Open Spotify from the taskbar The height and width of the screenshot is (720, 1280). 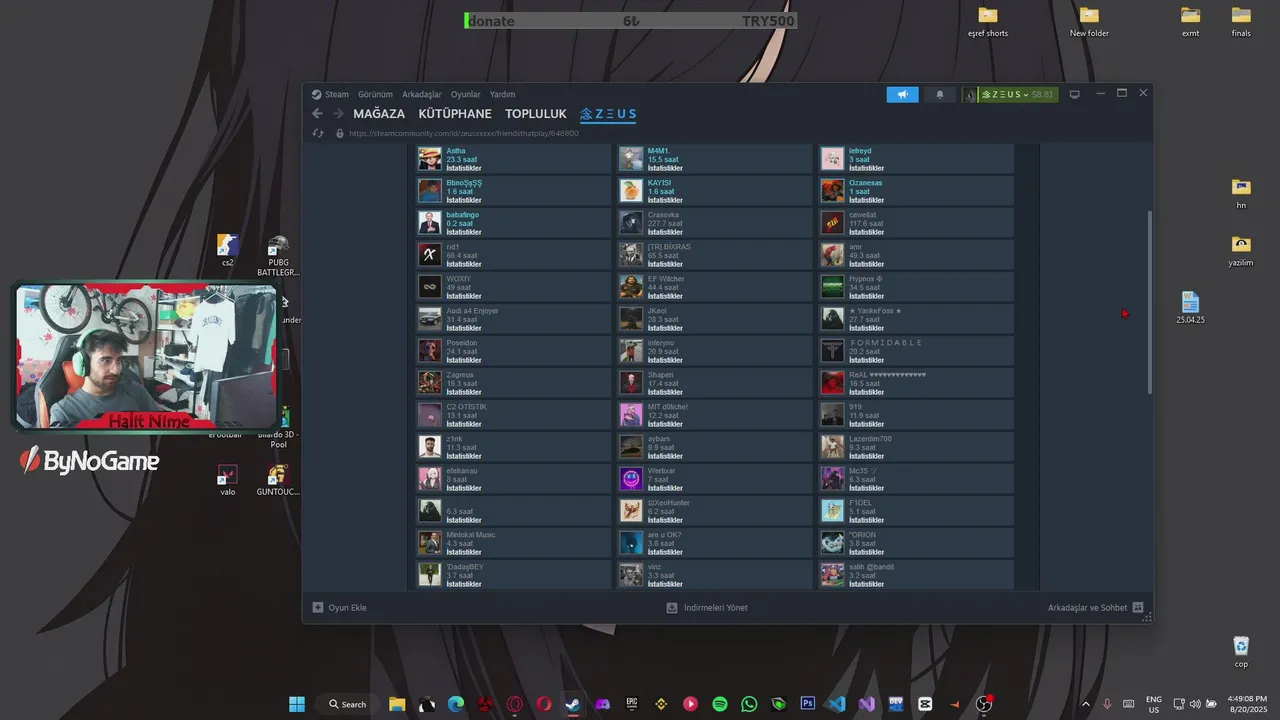tap(720, 704)
